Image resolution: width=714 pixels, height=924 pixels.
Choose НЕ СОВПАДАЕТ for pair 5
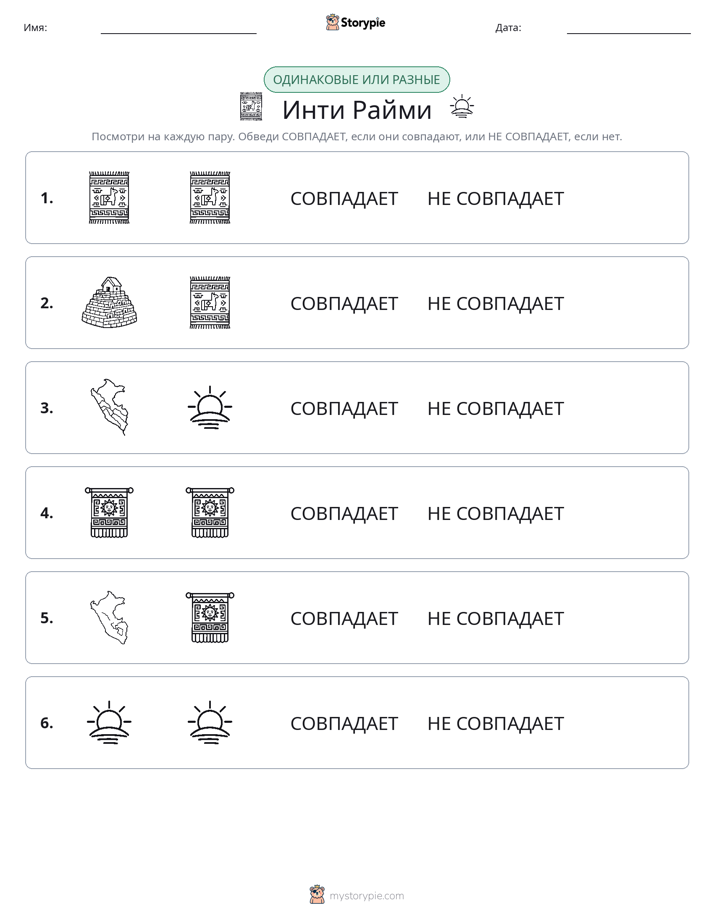pyautogui.click(x=495, y=618)
